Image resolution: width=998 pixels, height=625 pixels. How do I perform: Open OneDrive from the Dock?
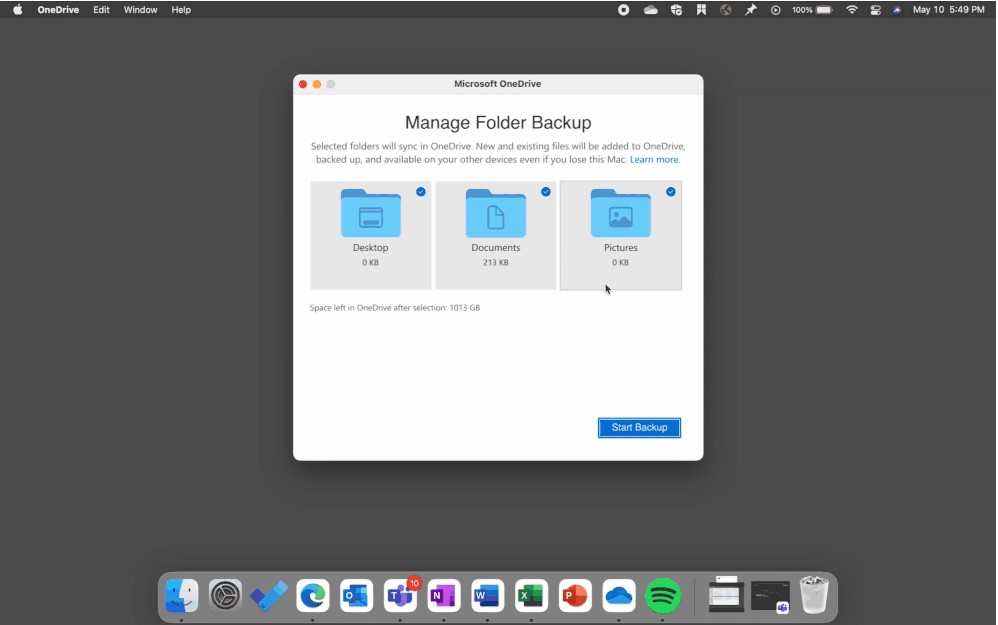click(x=619, y=596)
